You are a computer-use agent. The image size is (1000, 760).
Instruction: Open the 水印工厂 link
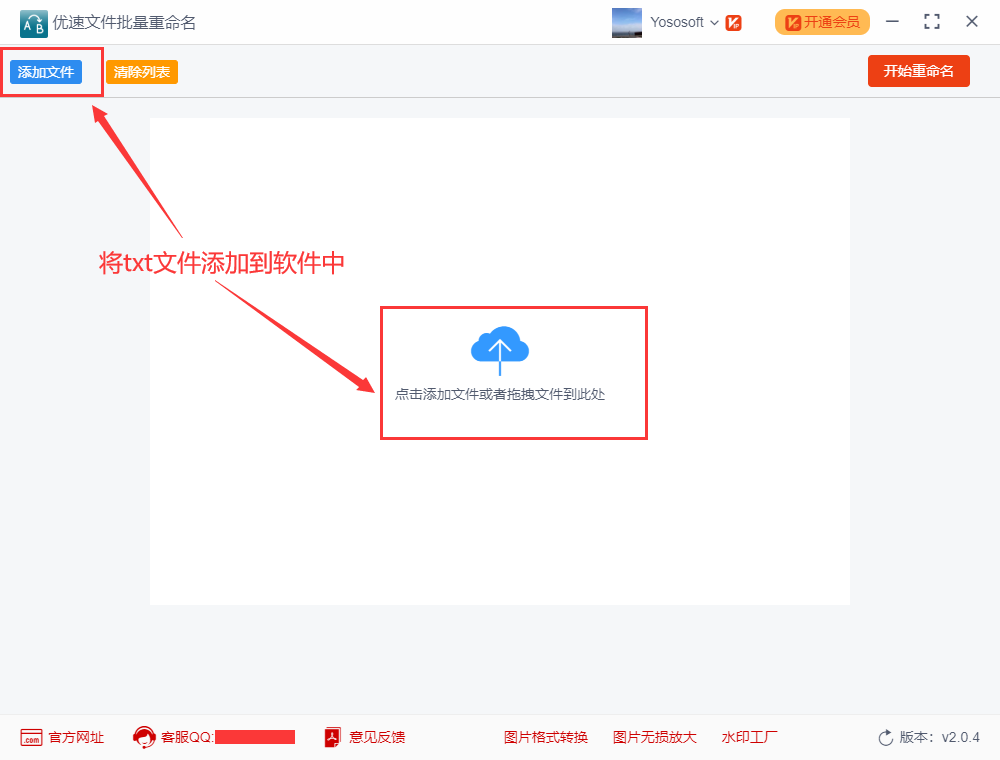pos(749,738)
